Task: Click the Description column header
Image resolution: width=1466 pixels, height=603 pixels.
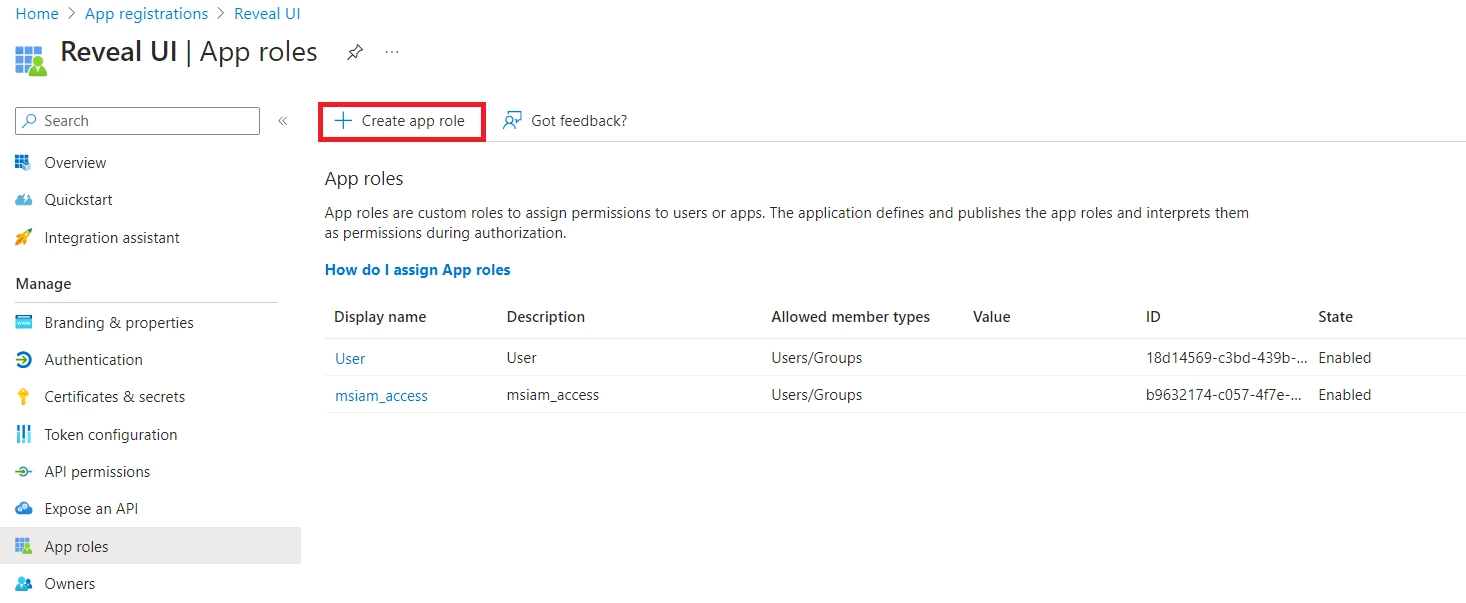Action: (x=546, y=317)
